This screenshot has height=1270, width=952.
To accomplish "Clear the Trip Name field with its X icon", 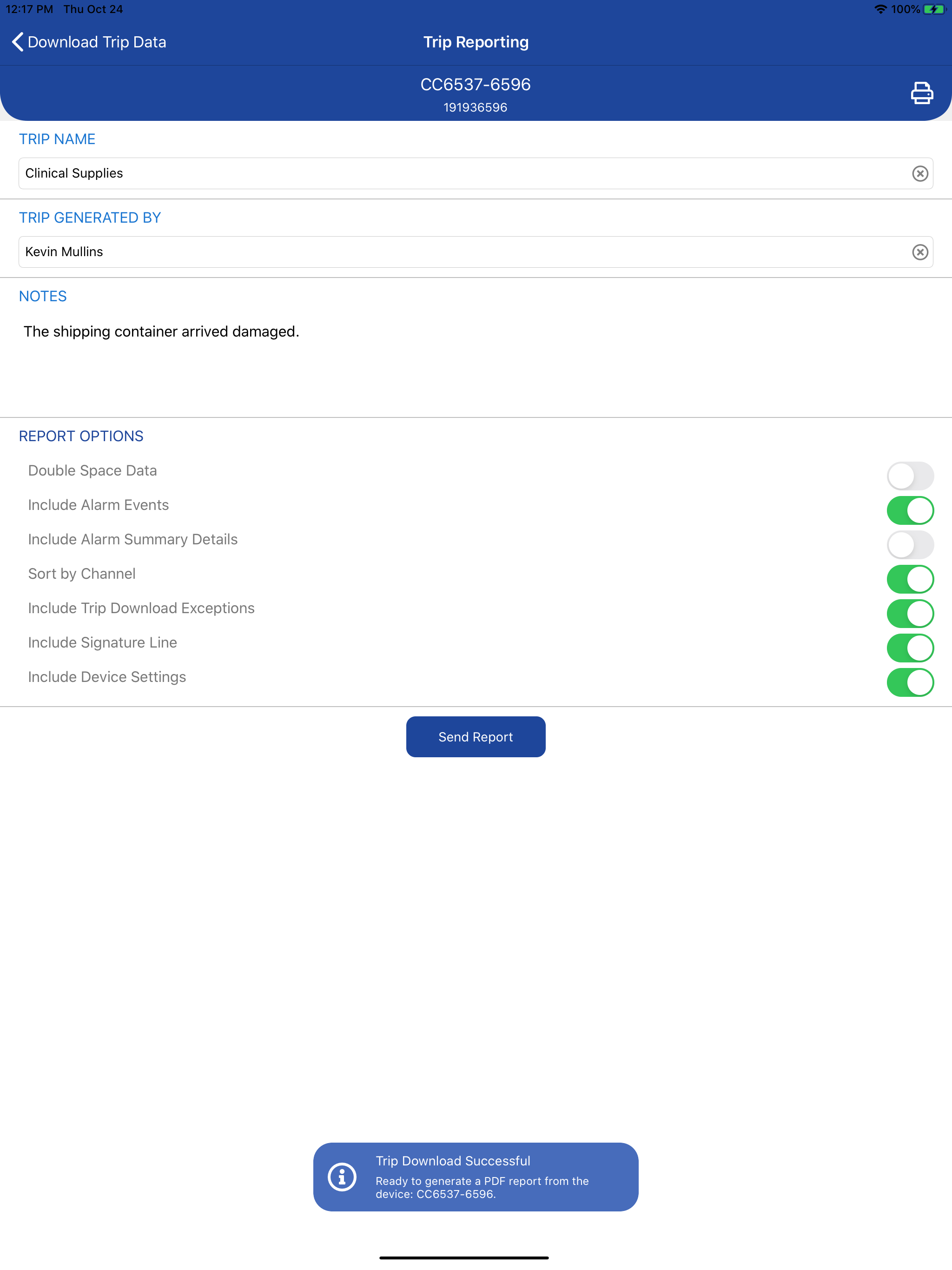I will point(920,173).
